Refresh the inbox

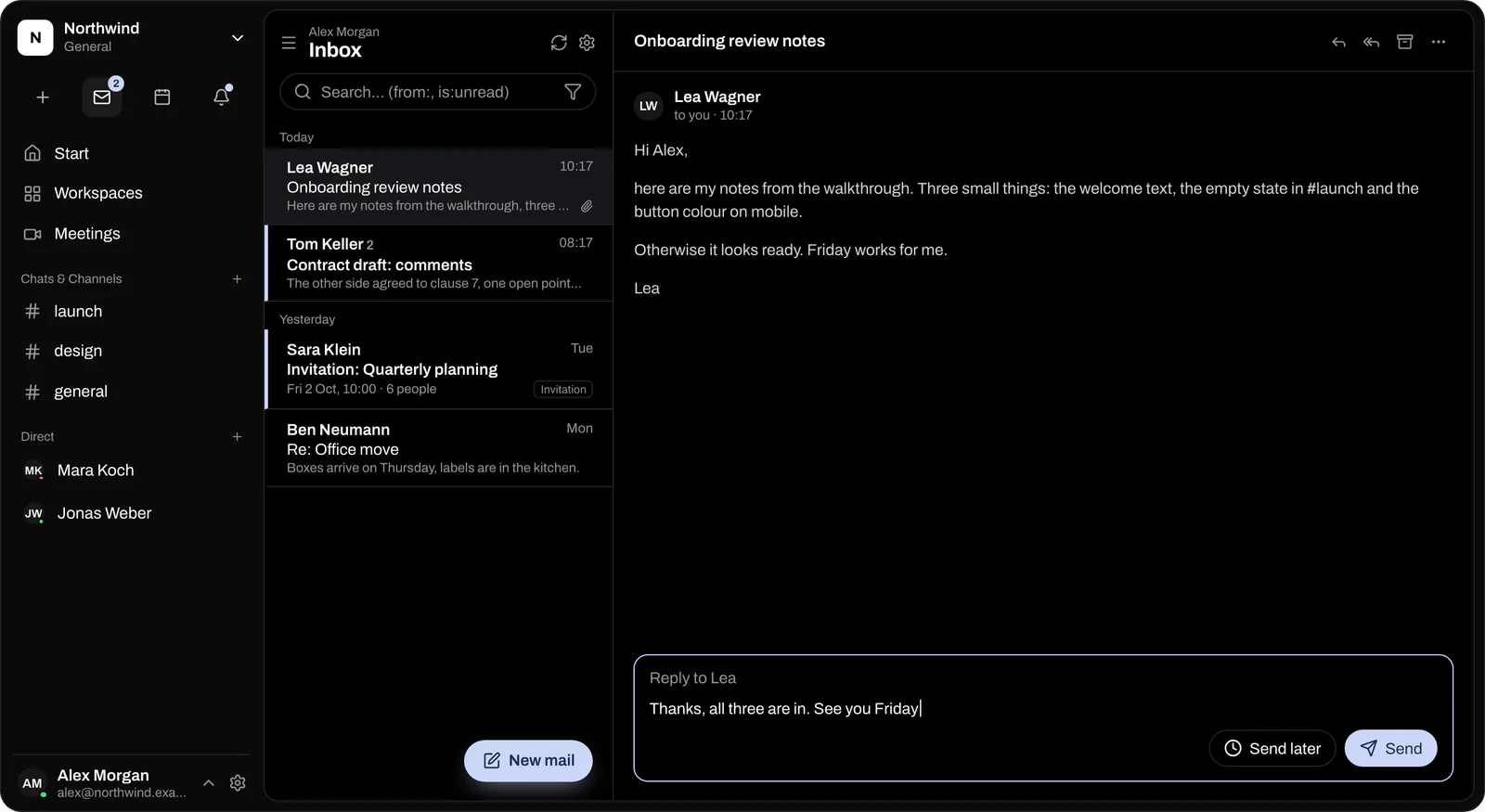(x=559, y=43)
